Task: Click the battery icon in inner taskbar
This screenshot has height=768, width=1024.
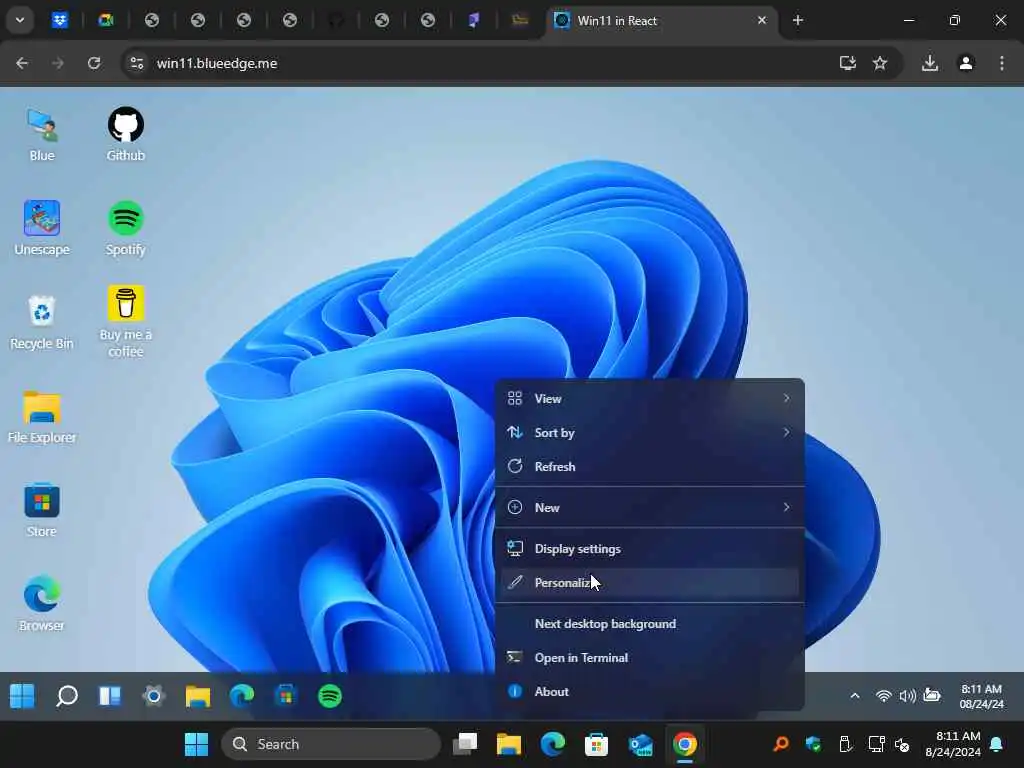Action: (x=932, y=696)
